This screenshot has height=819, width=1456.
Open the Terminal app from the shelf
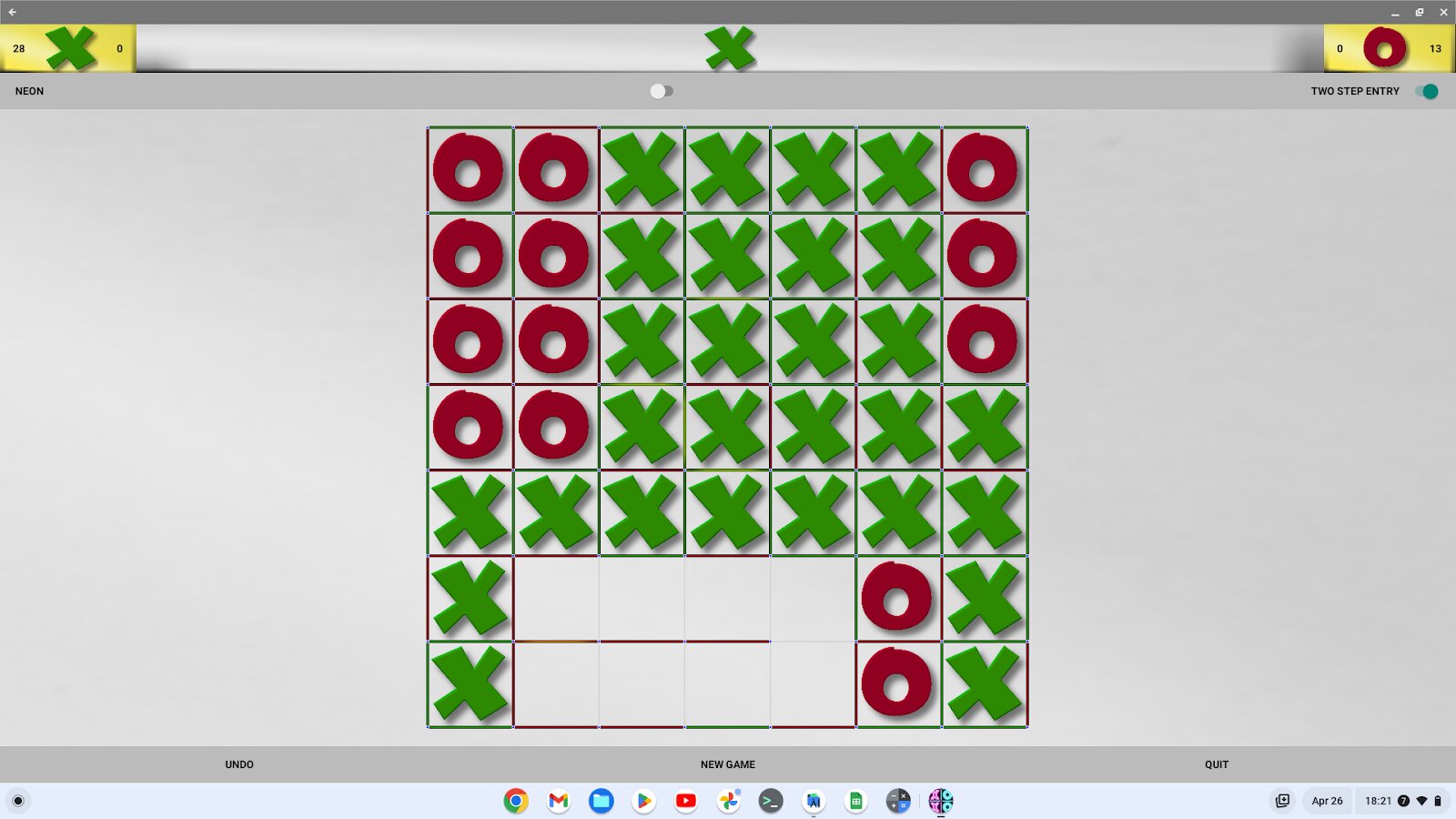click(x=771, y=801)
